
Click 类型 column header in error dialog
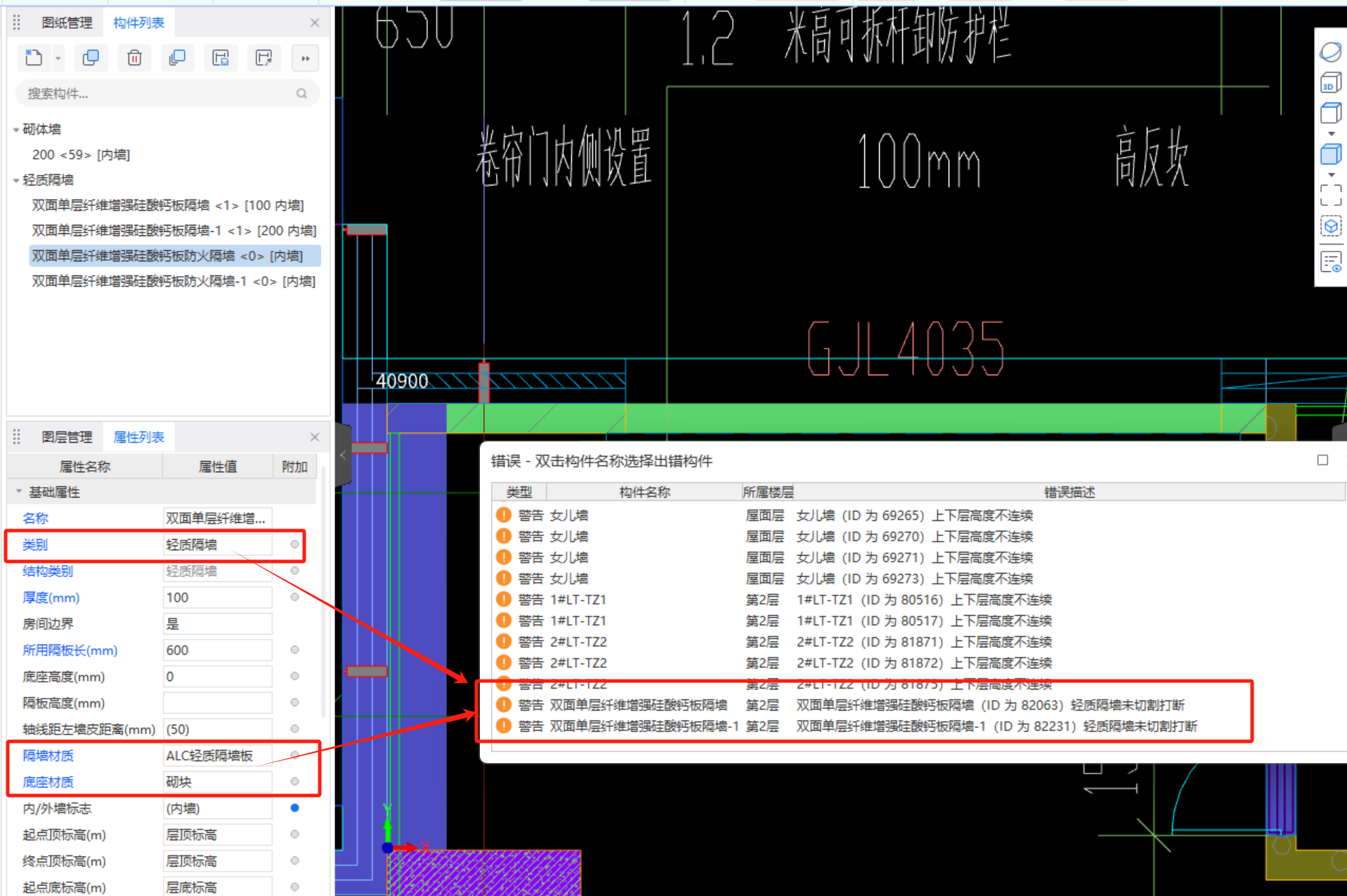[x=519, y=492]
